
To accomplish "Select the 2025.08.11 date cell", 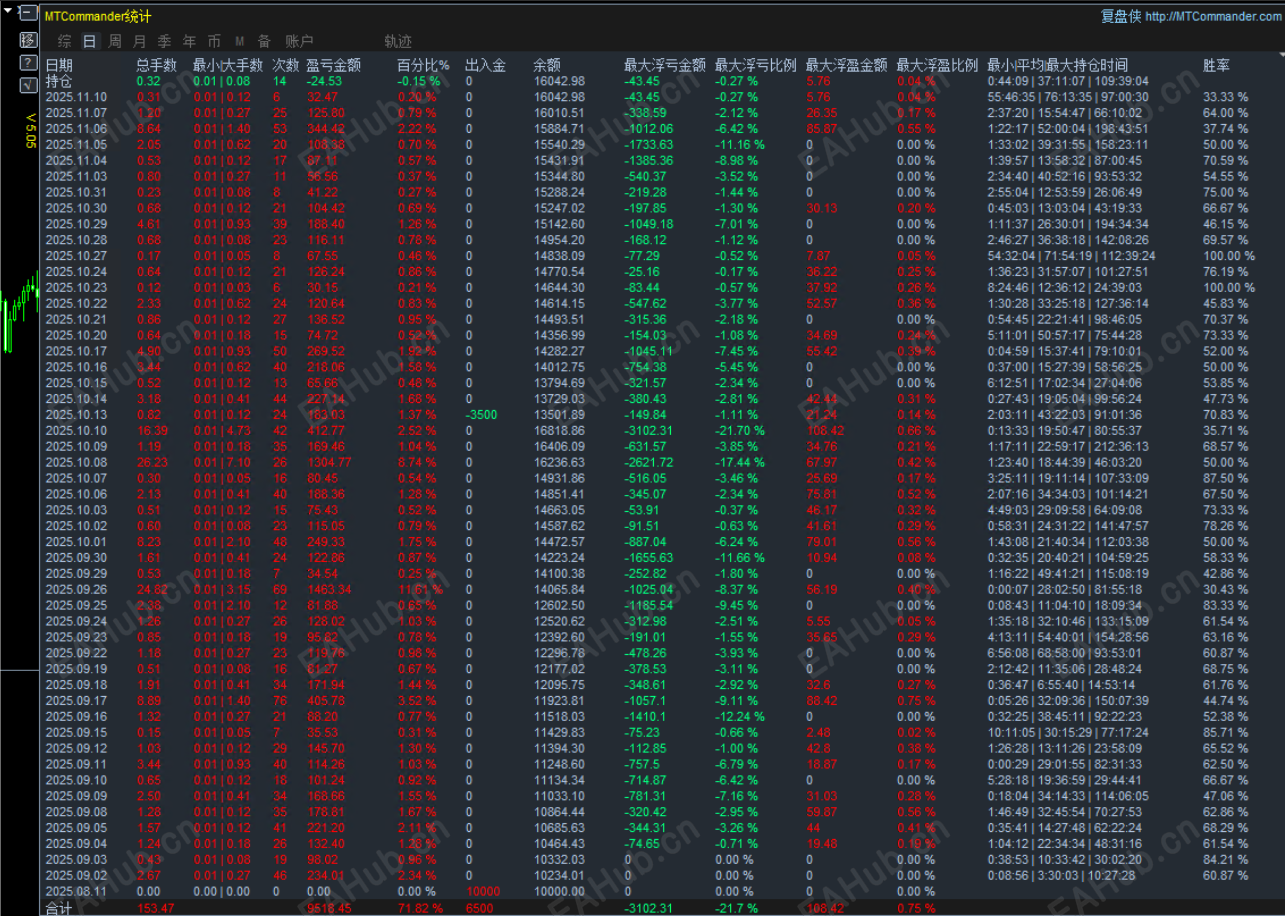I will pos(76,892).
